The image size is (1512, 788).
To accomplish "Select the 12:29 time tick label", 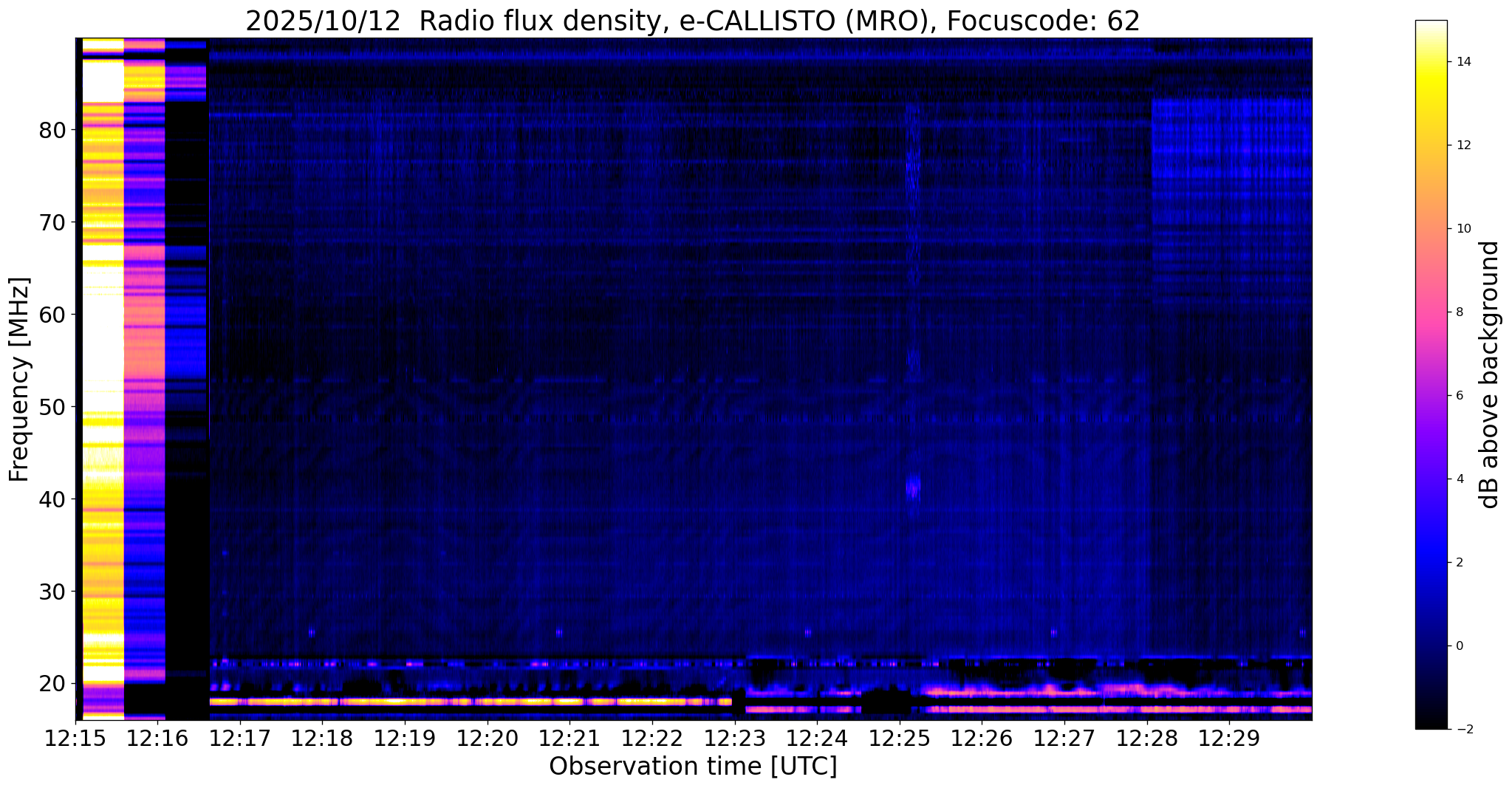I will 1229,738.
